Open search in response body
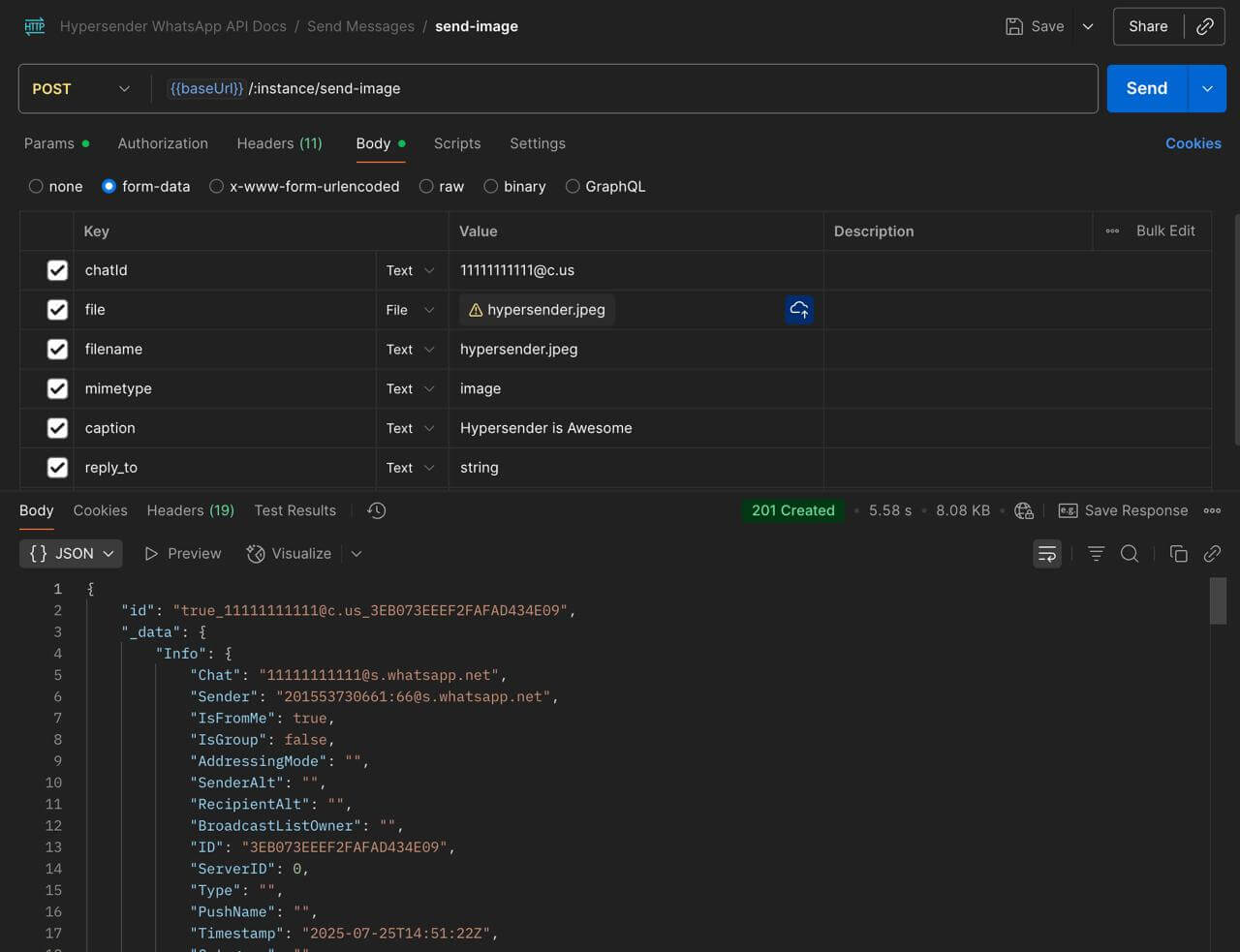The height and width of the screenshot is (952, 1240). pyautogui.click(x=1130, y=554)
